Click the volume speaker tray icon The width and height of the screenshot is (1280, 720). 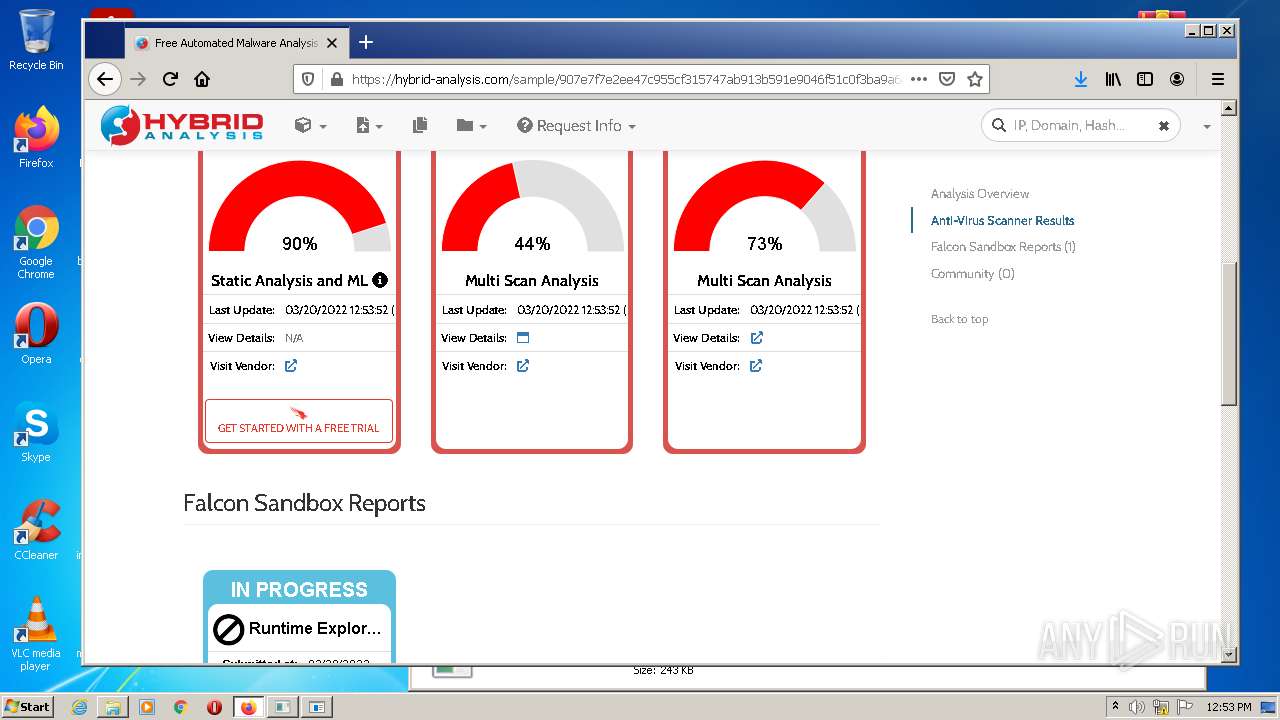(x=1137, y=707)
